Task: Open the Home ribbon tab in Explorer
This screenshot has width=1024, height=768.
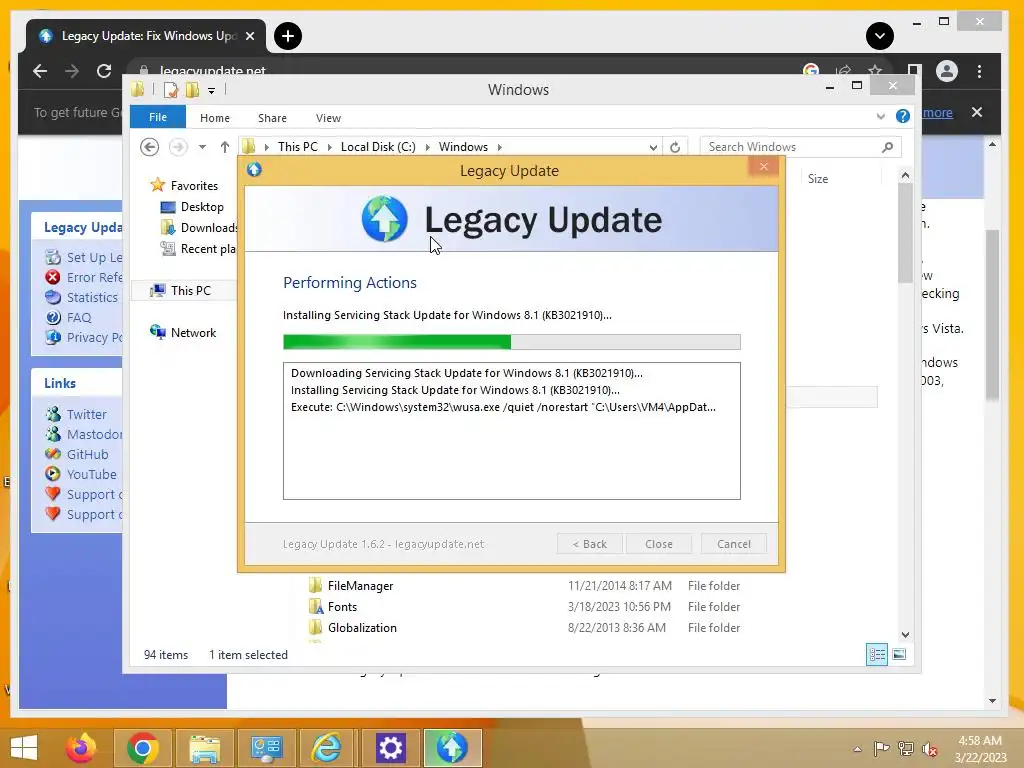Action: point(215,118)
